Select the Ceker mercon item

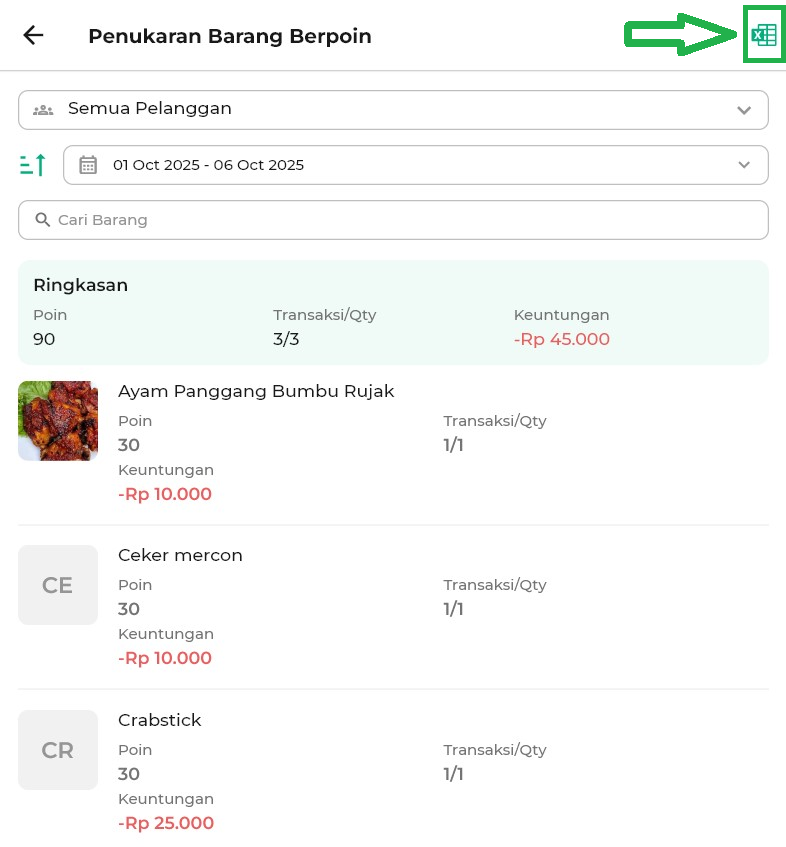180,555
